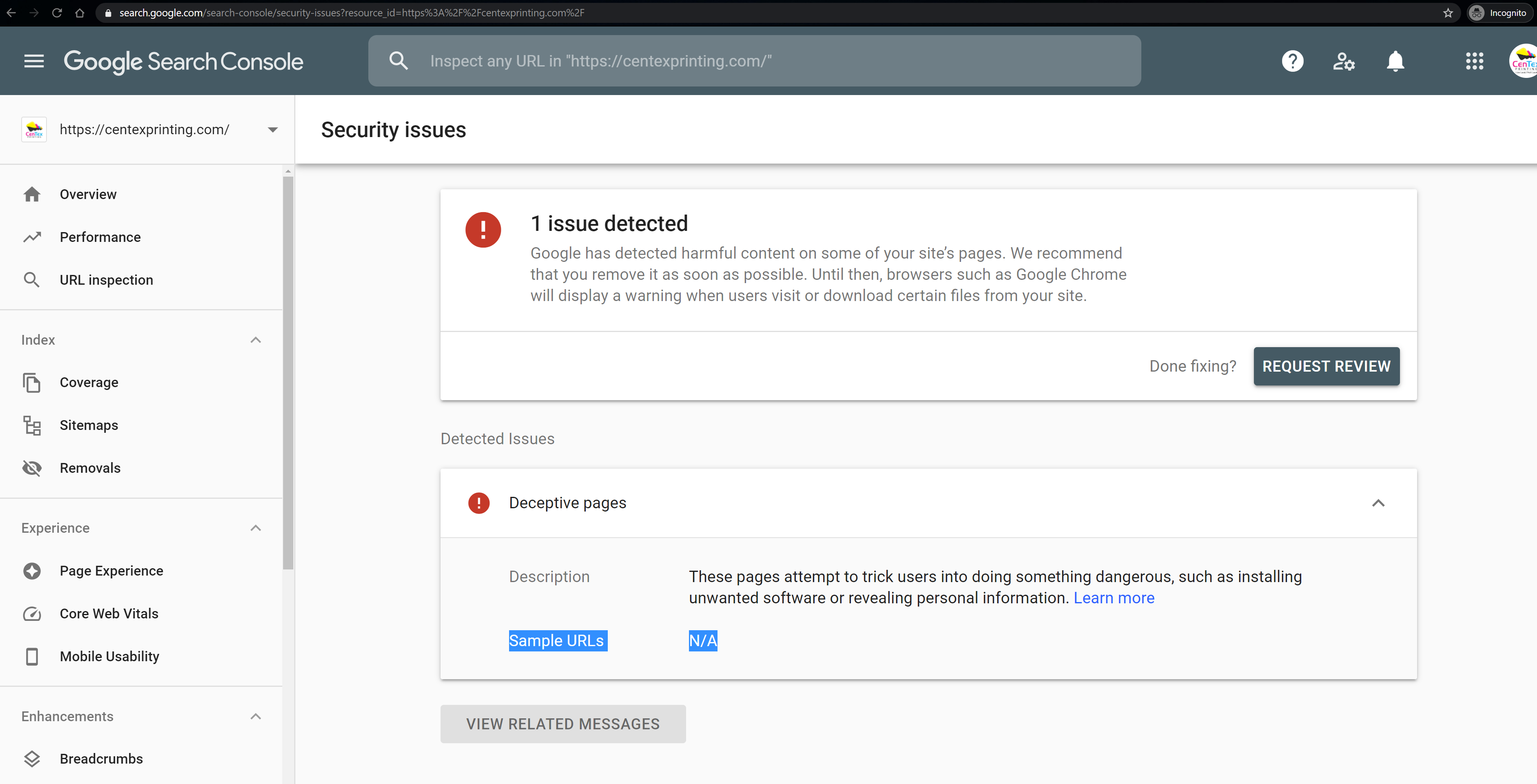
Task: Click the Removals icon in sidebar
Action: coord(31,467)
